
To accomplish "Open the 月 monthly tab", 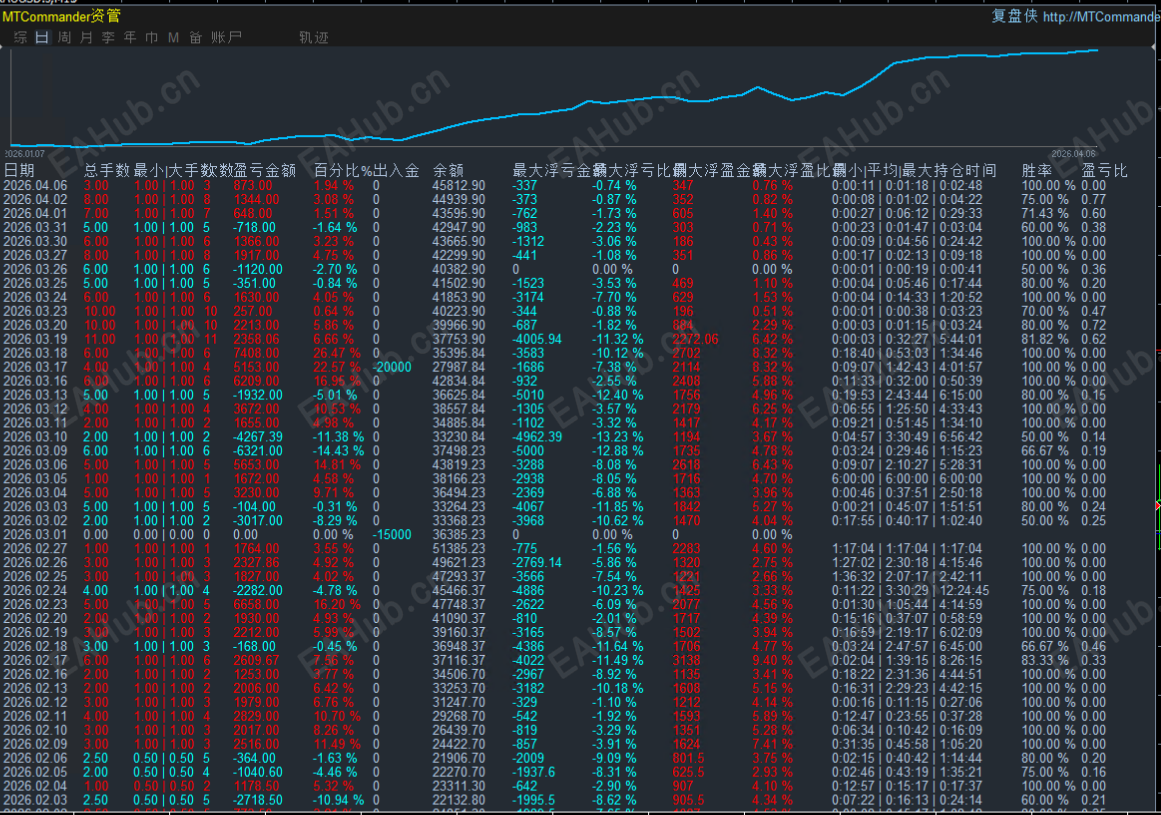I will 86,37.
